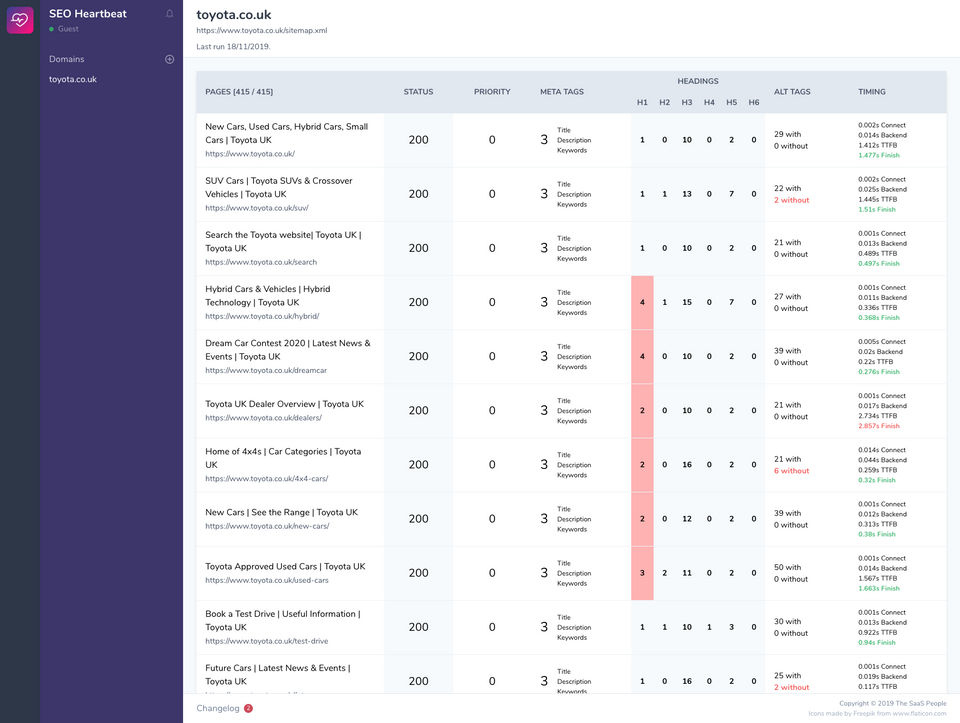Screen dimensions: 960x723
Task: Click 'New Cars | See the Range' title
Action: [x=282, y=512]
